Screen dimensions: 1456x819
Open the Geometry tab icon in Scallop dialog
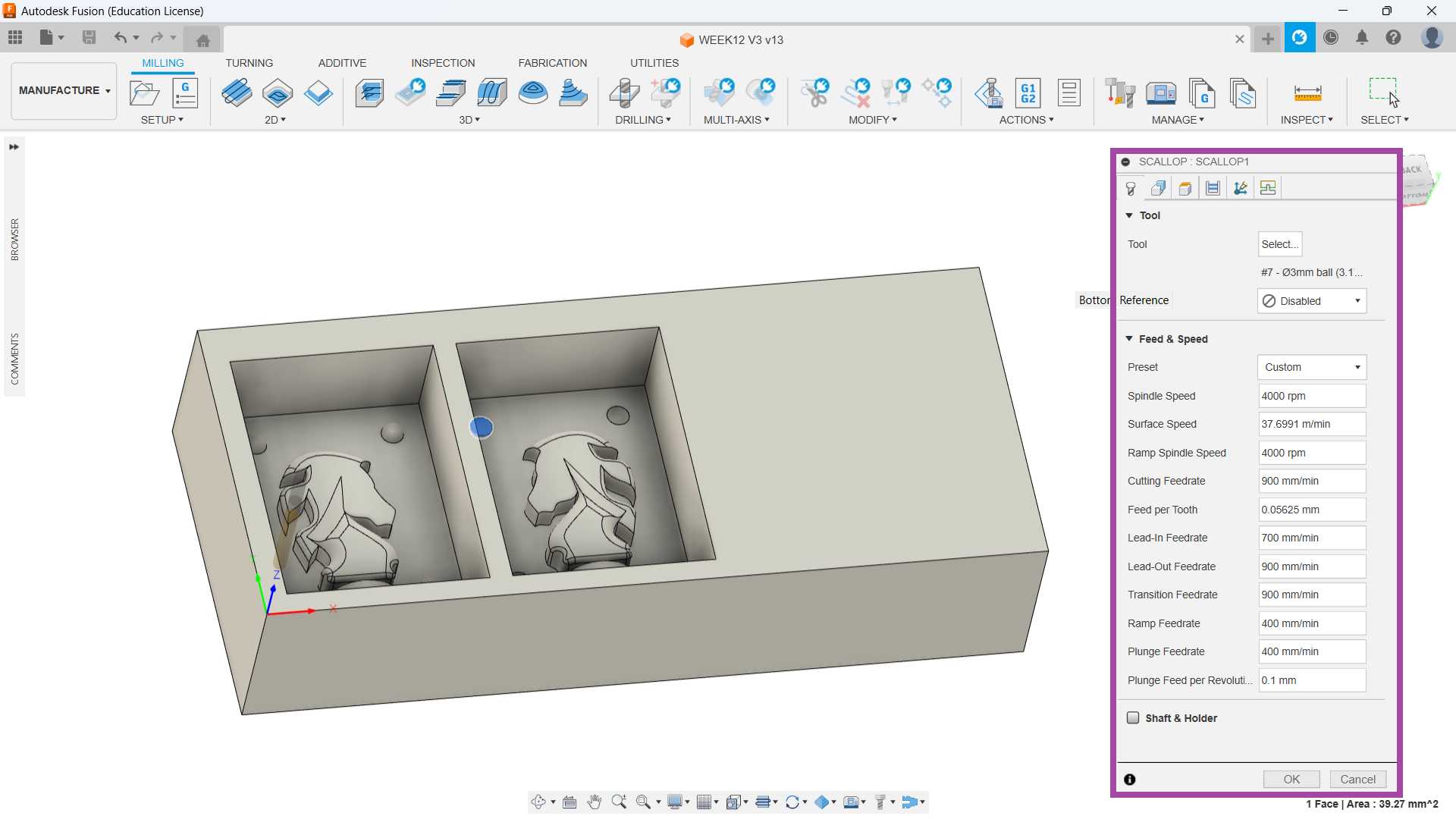[1158, 188]
